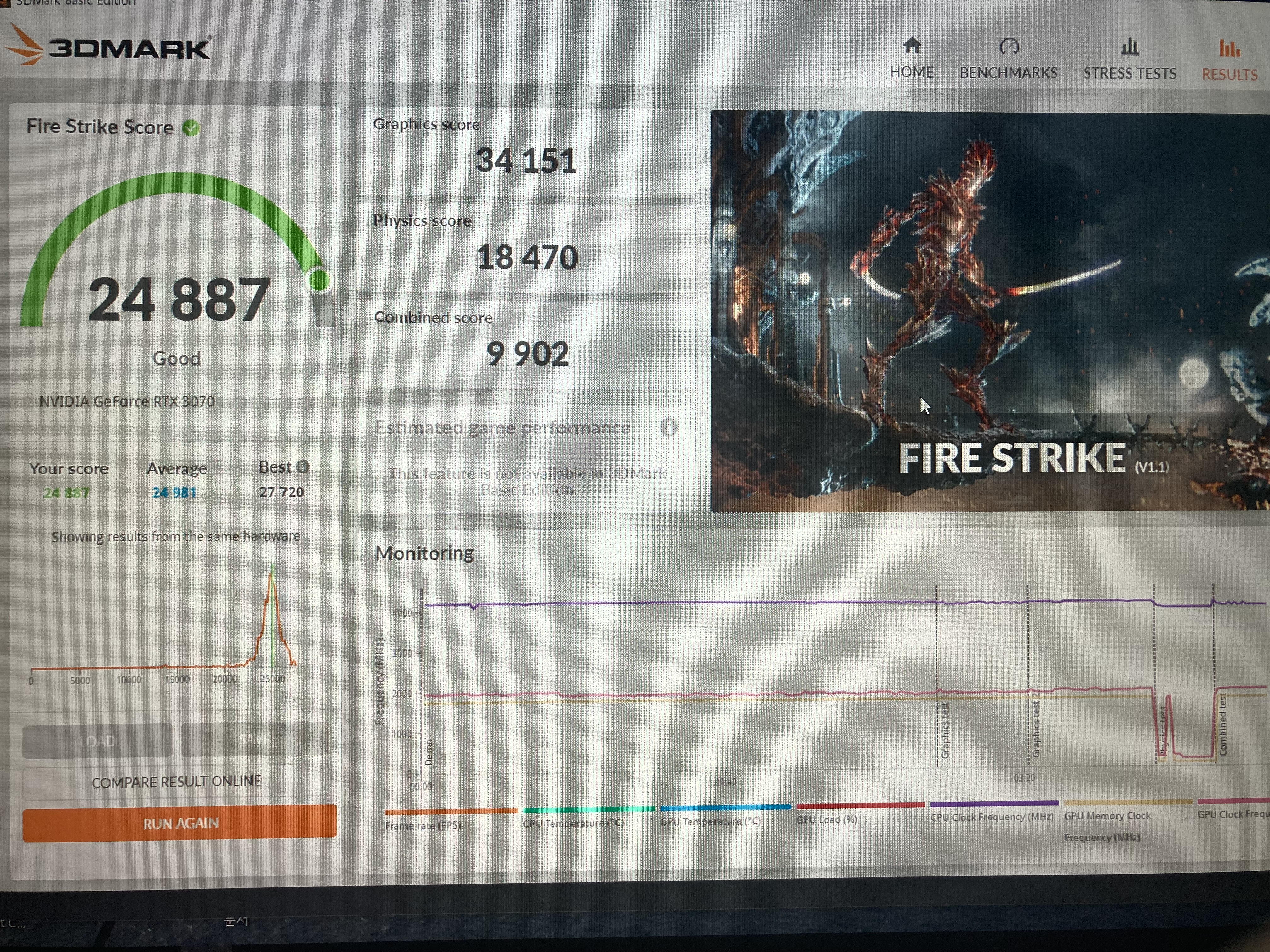
Task: Toggle the GPU Temperature legend item
Action: tap(710, 821)
